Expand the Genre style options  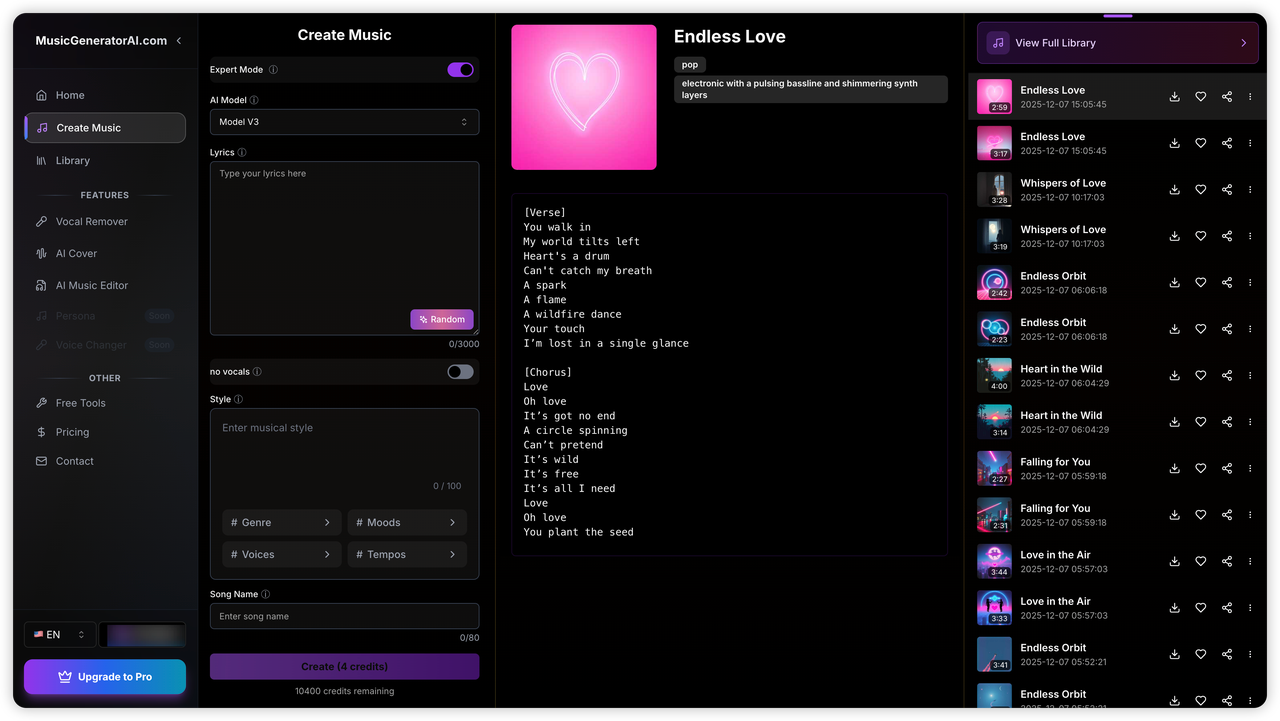point(281,523)
